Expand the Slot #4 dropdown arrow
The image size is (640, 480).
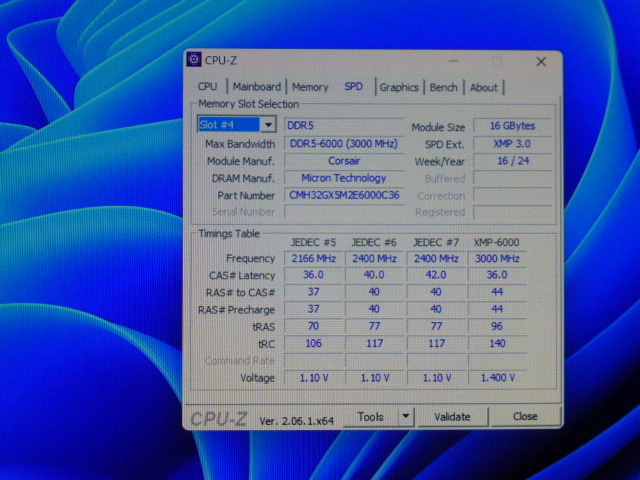pos(268,124)
